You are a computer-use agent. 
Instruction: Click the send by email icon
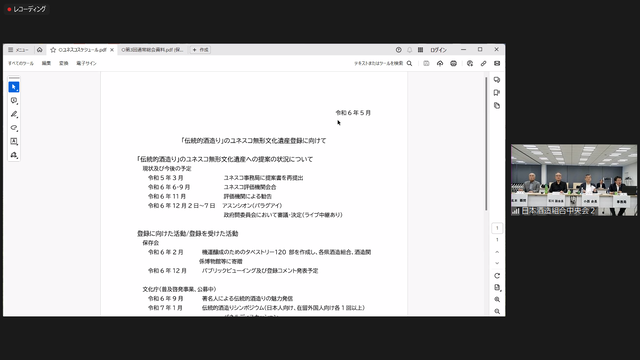(x=497, y=63)
